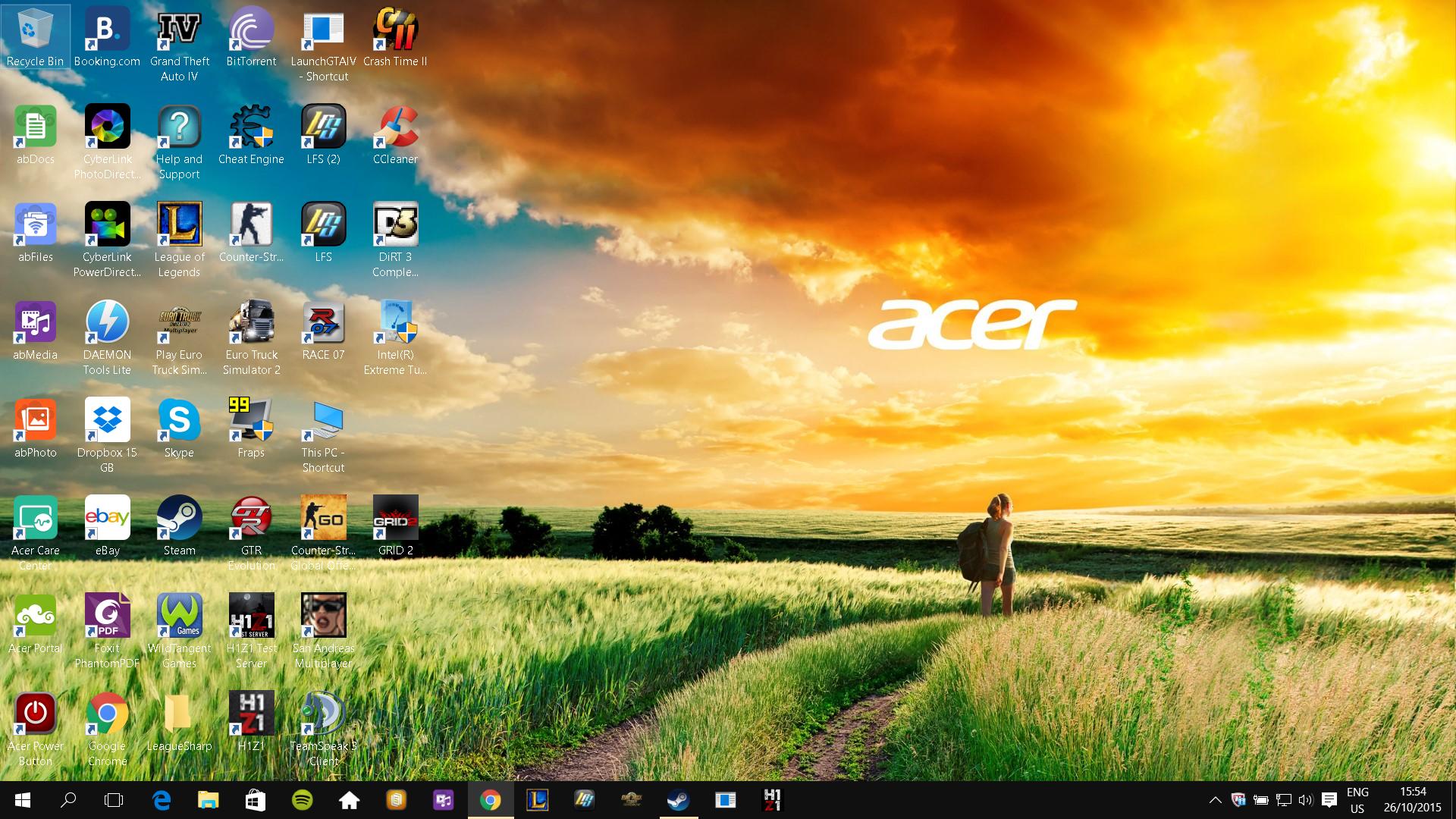The image size is (1456, 819).
Task: Open the BitTorrent desktop icon
Action: click(251, 37)
